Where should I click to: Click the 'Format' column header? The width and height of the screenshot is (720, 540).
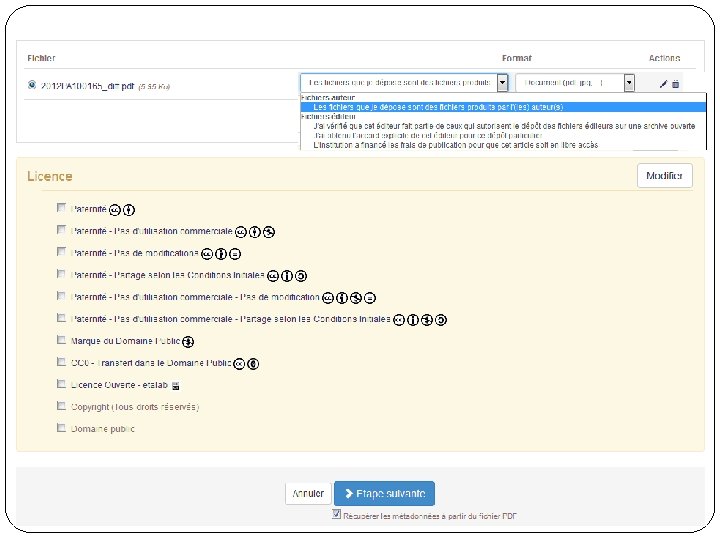pos(517,58)
